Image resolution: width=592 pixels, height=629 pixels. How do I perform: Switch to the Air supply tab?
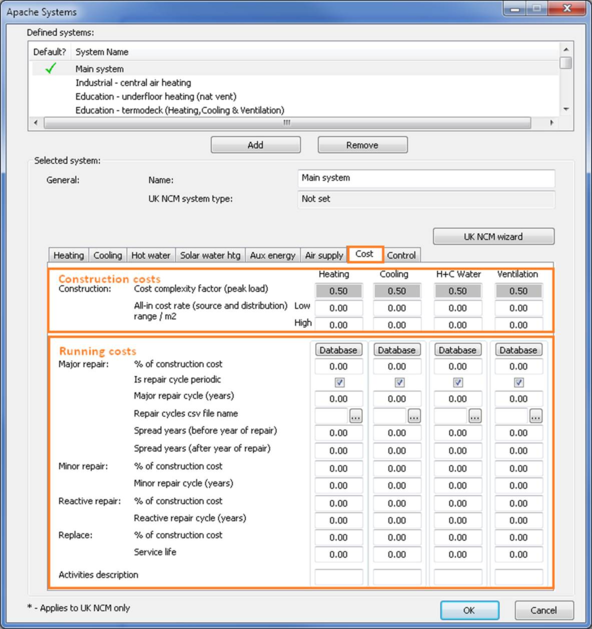(324, 256)
